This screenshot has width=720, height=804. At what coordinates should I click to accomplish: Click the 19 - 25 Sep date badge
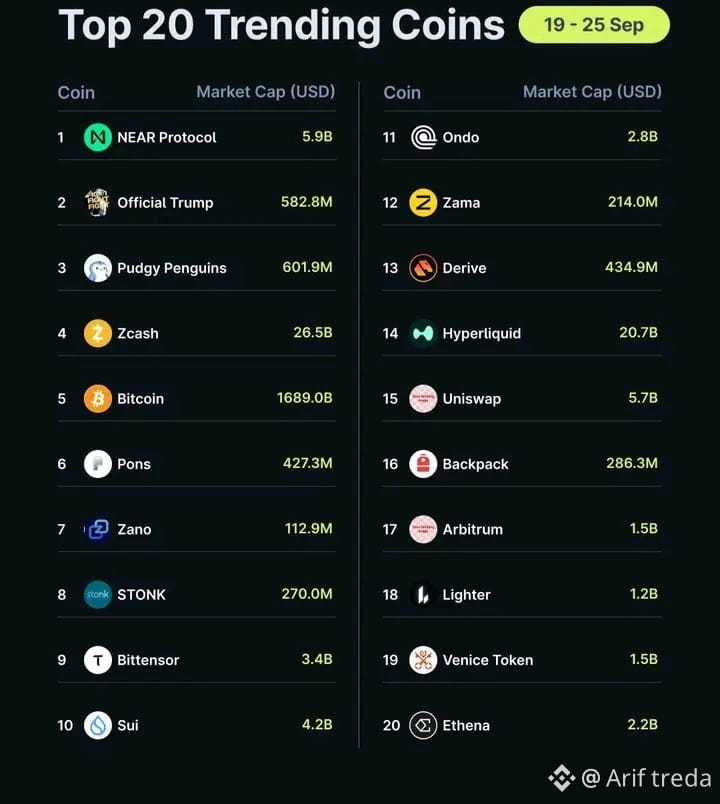(594, 25)
